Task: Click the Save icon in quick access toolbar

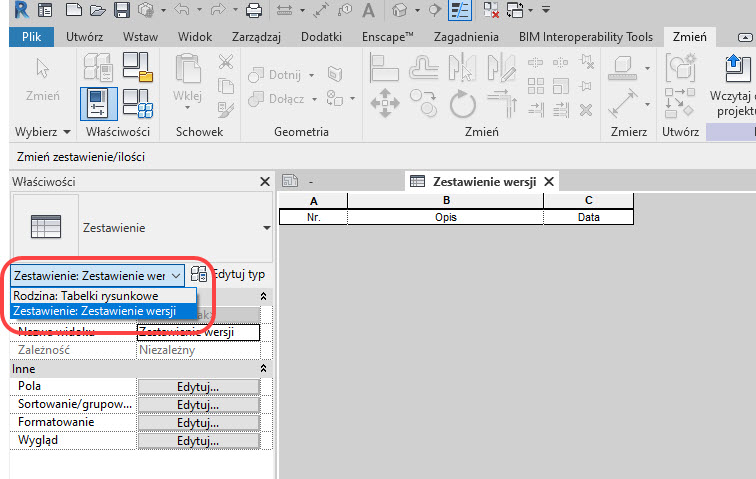Action: click(122, 11)
